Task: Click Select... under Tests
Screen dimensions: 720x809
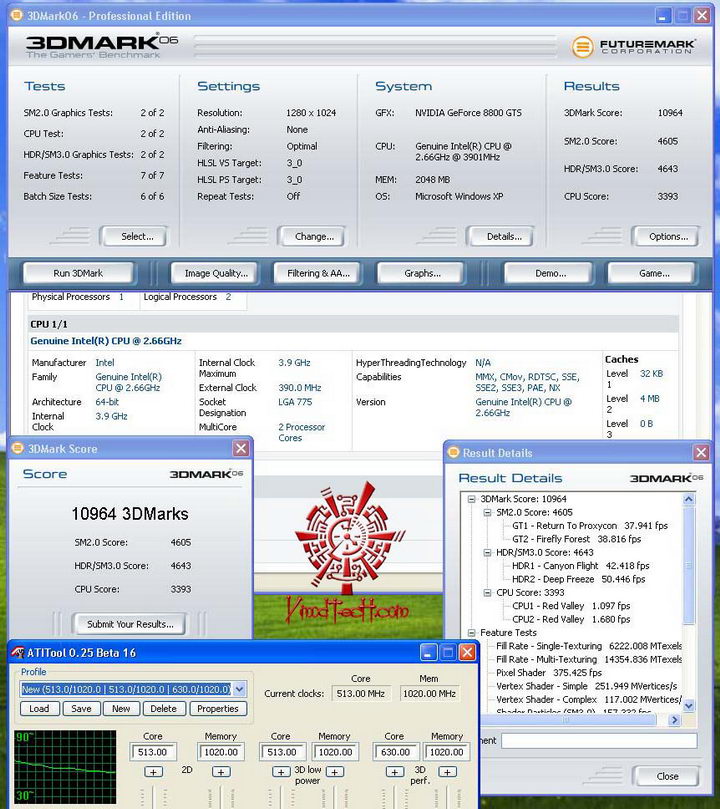Action: (134, 236)
